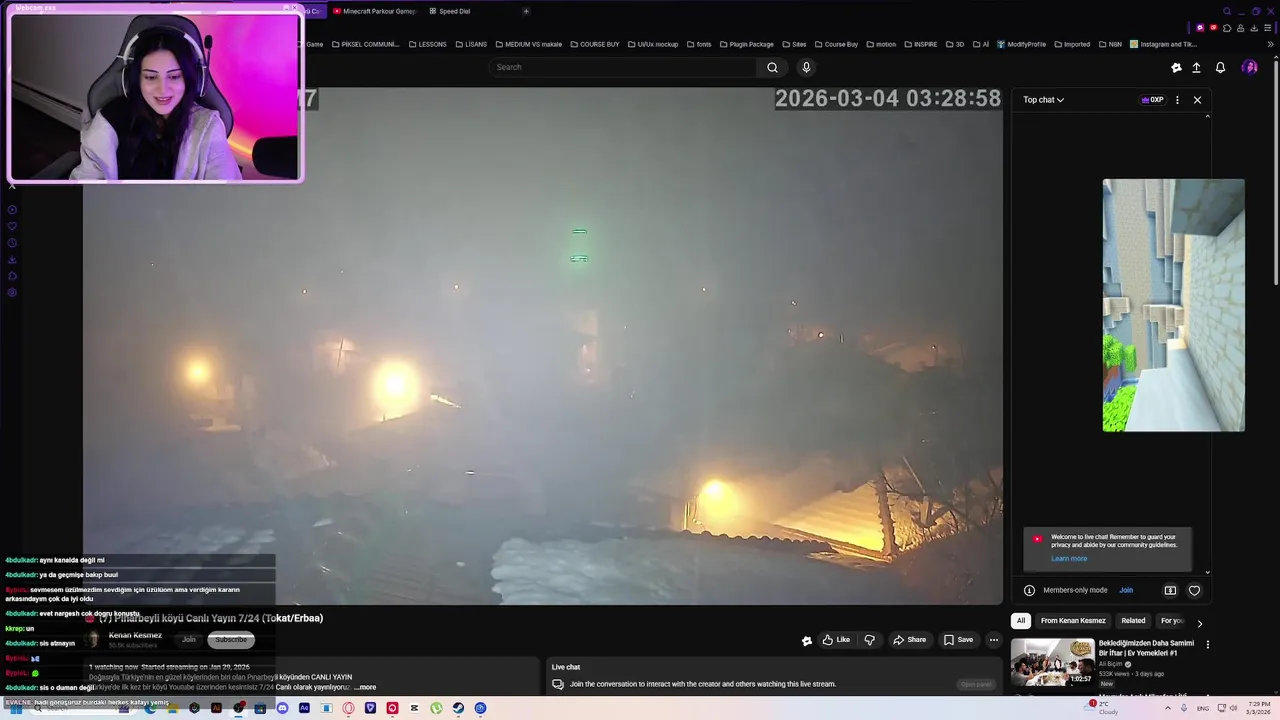Viewport: 1280px width, 720px height.
Task: Open COURSE BUY bookmark folder
Action: click(594, 44)
